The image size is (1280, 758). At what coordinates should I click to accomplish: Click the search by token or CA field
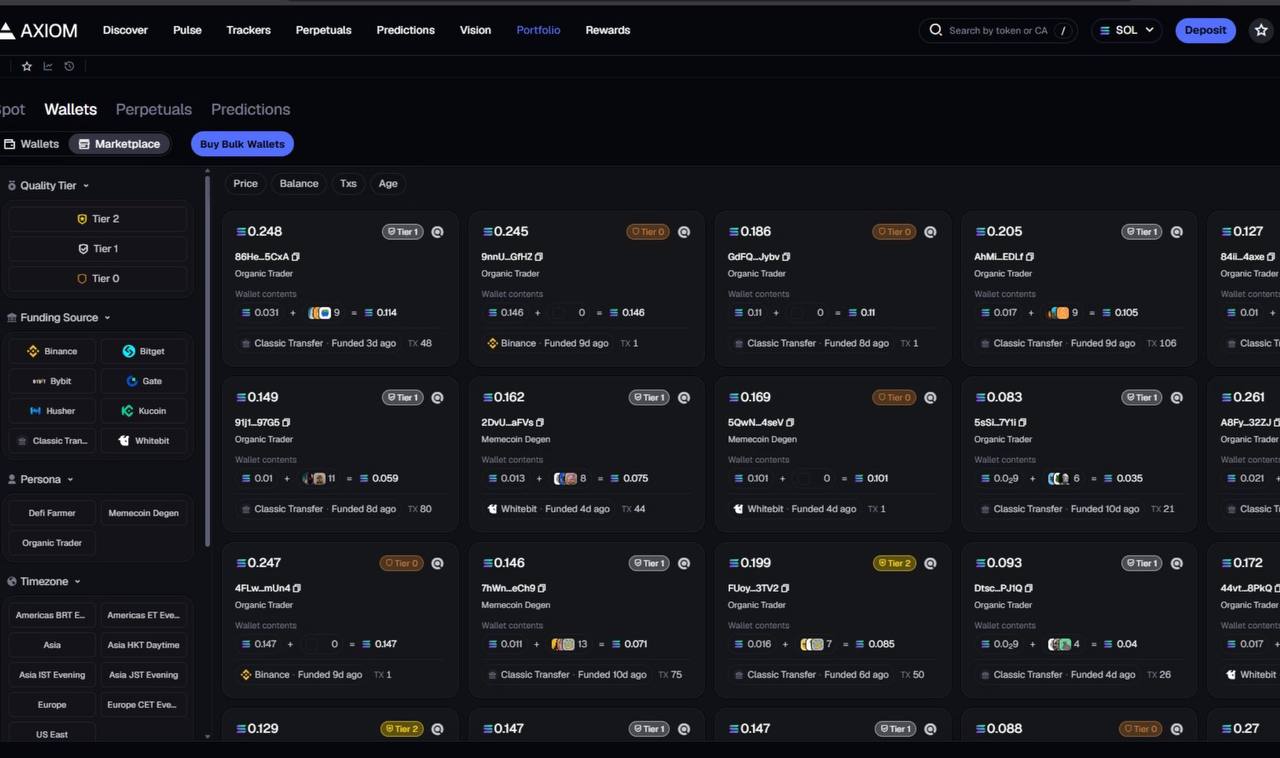pyautogui.click(x=998, y=30)
